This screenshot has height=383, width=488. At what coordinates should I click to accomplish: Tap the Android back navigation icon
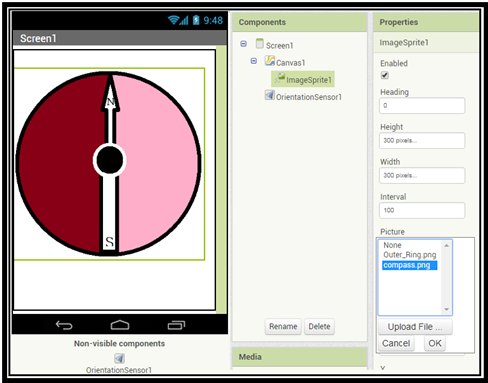[x=64, y=325]
